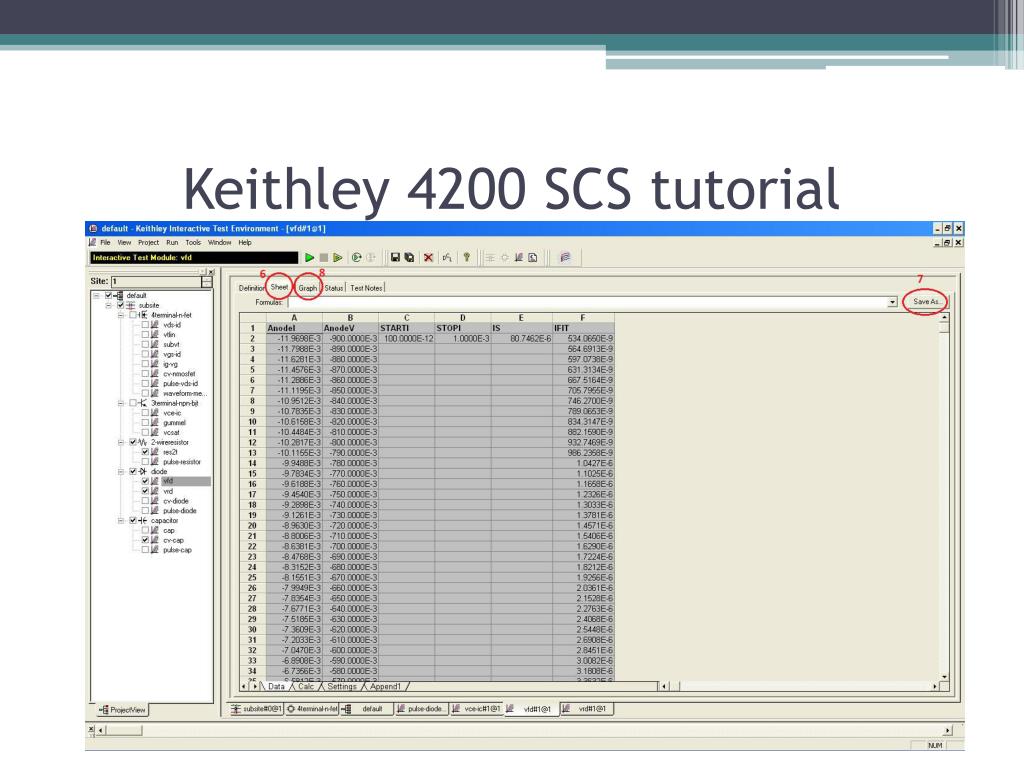The width and height of the screenshot is (1024, 768).
Task: Click the sheet vertical scrollbar
Action: point(944,498)
